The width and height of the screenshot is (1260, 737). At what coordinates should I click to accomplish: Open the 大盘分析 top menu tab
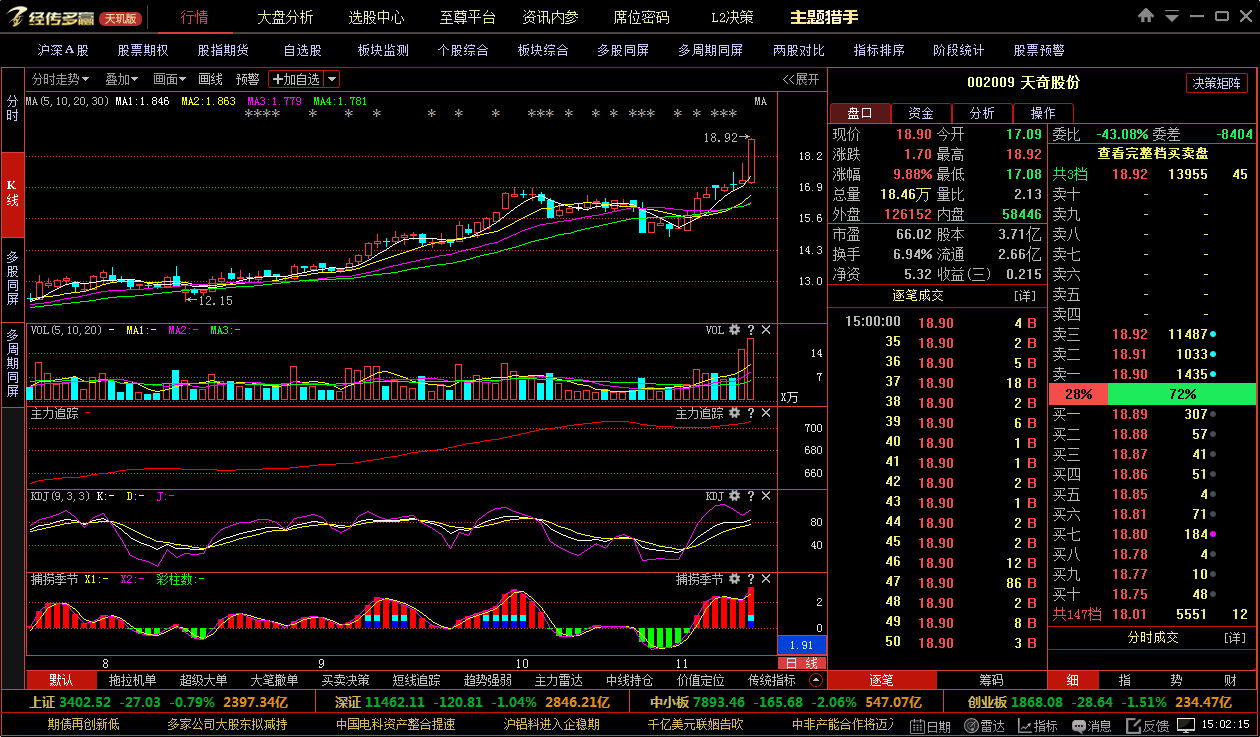pyautogui.click(x=285, y=17)
